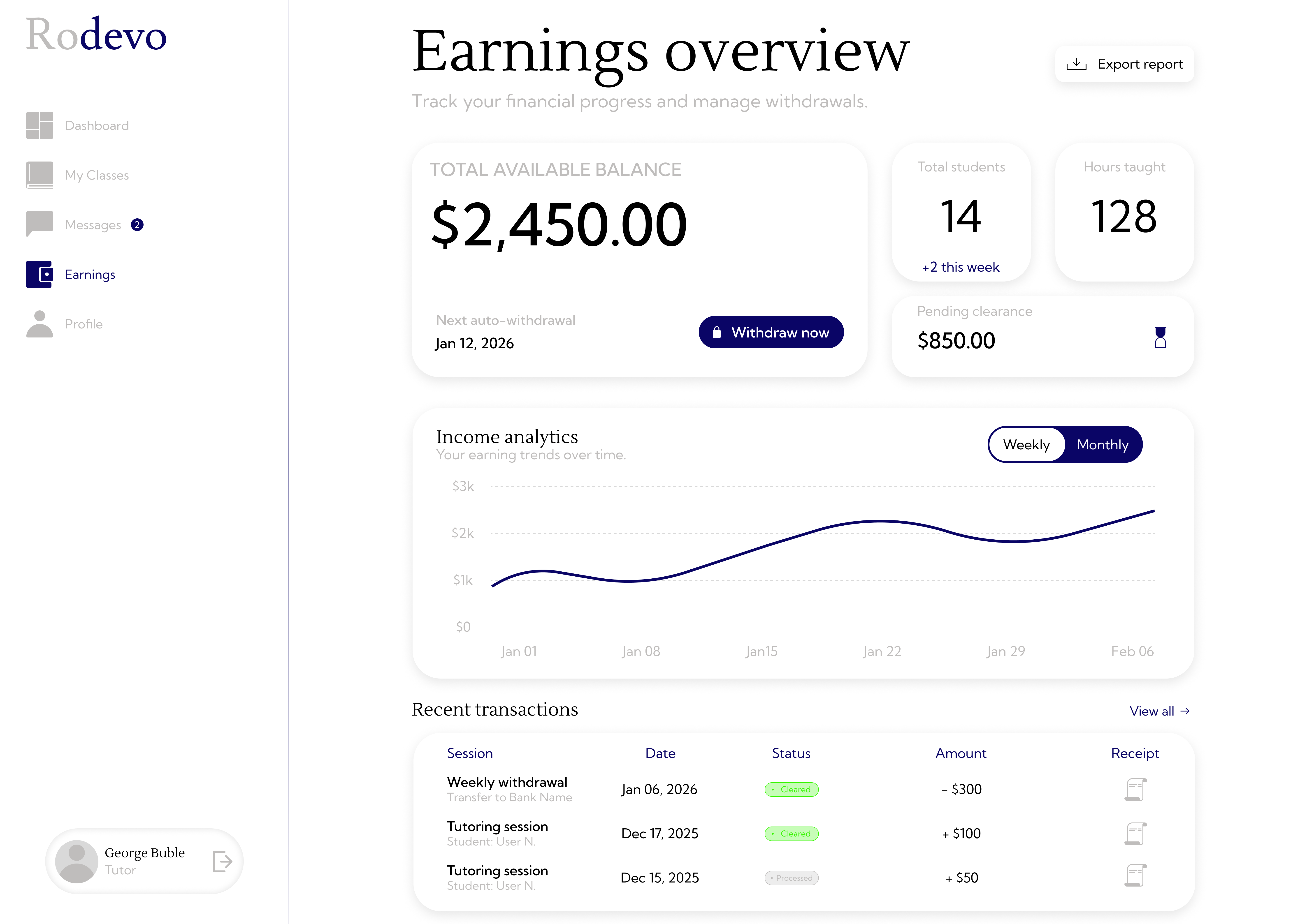Open the Messages menu item
The width and height of the screenshot is (1300, 924).
coord(93,225)
